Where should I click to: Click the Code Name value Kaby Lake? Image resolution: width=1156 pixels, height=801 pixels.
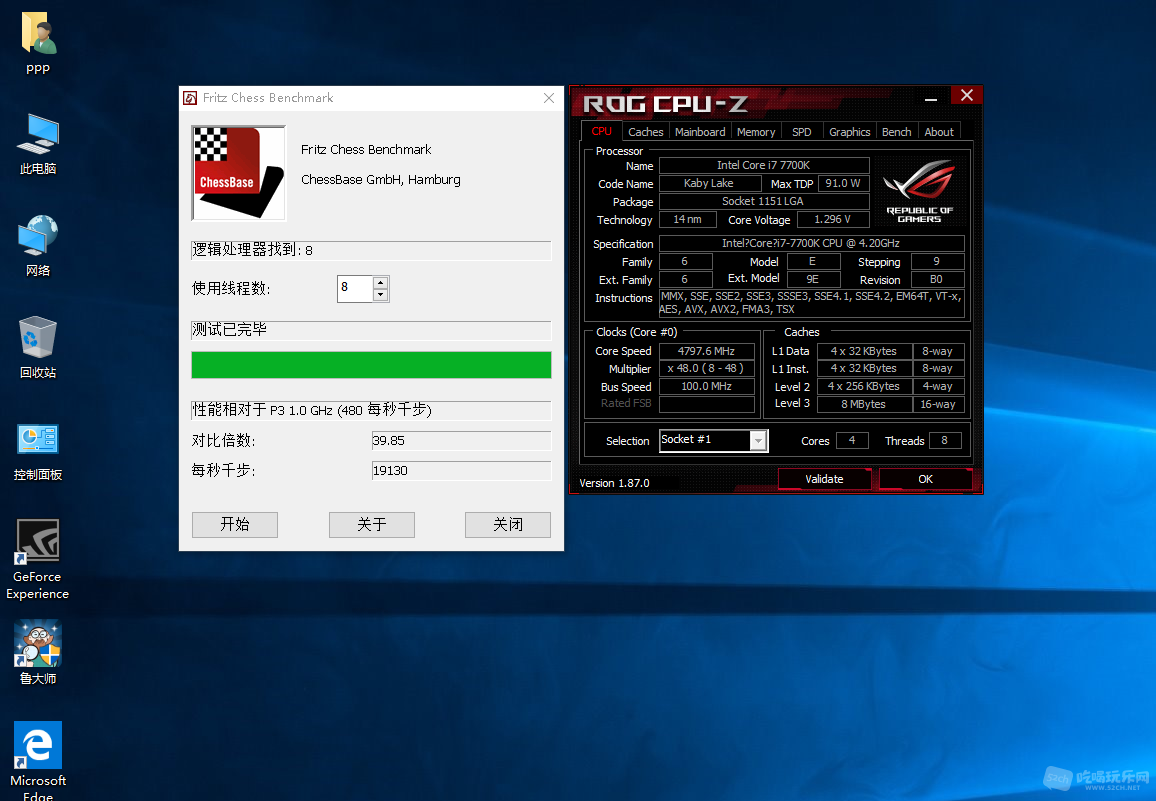[708, 183]
